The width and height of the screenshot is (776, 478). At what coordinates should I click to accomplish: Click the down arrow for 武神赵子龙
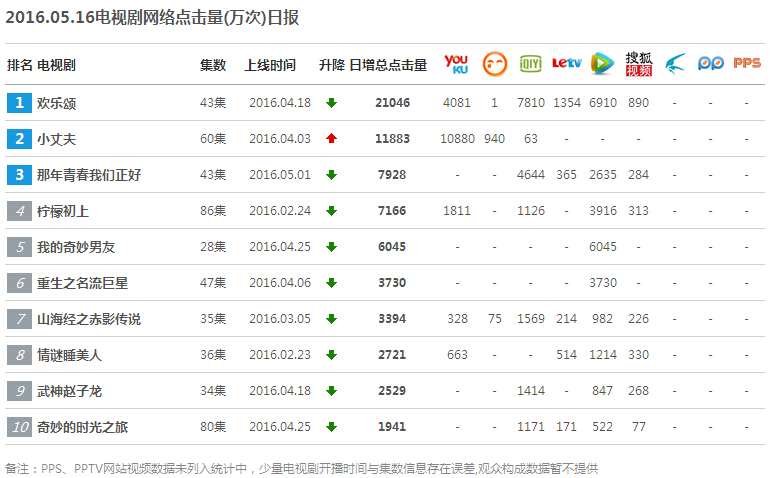tap(332, 391)
